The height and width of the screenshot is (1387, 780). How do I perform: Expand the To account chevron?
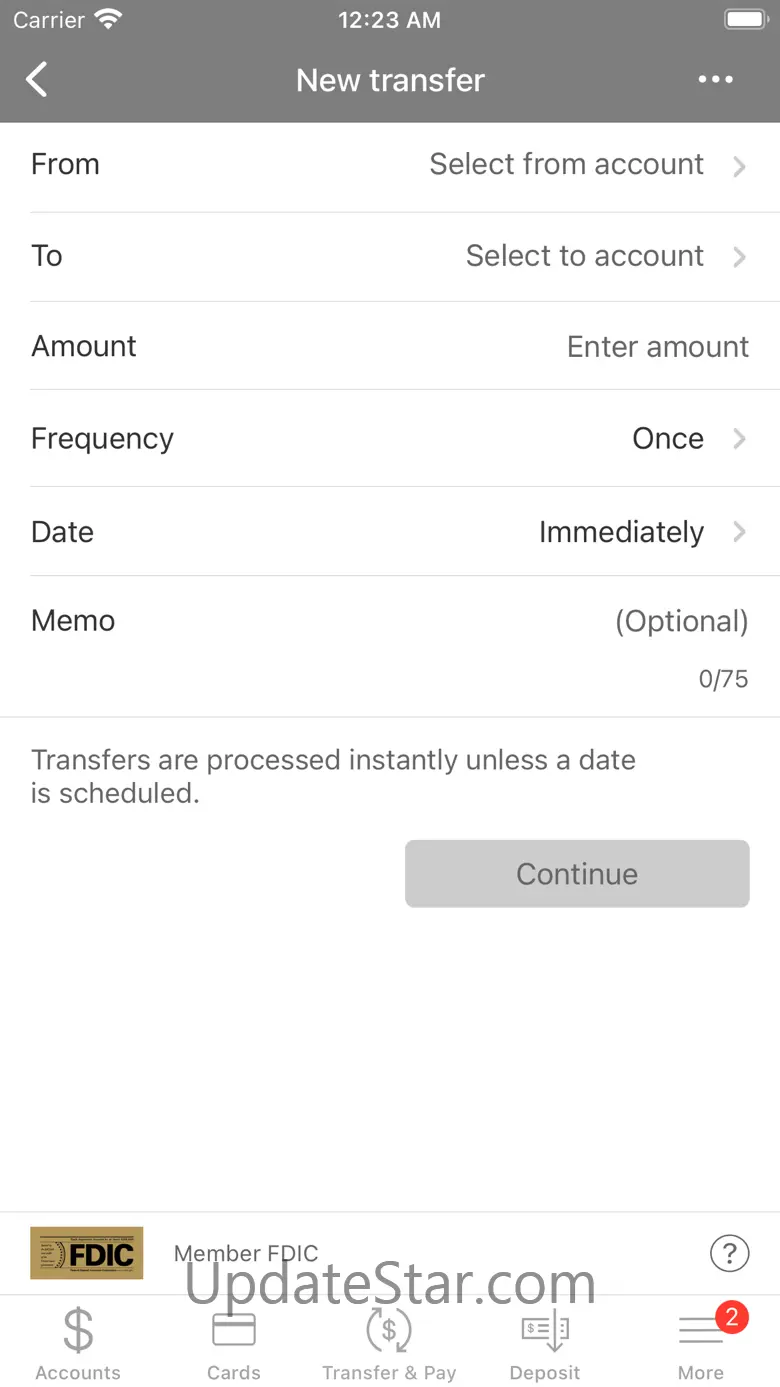(x=739, y=257)
